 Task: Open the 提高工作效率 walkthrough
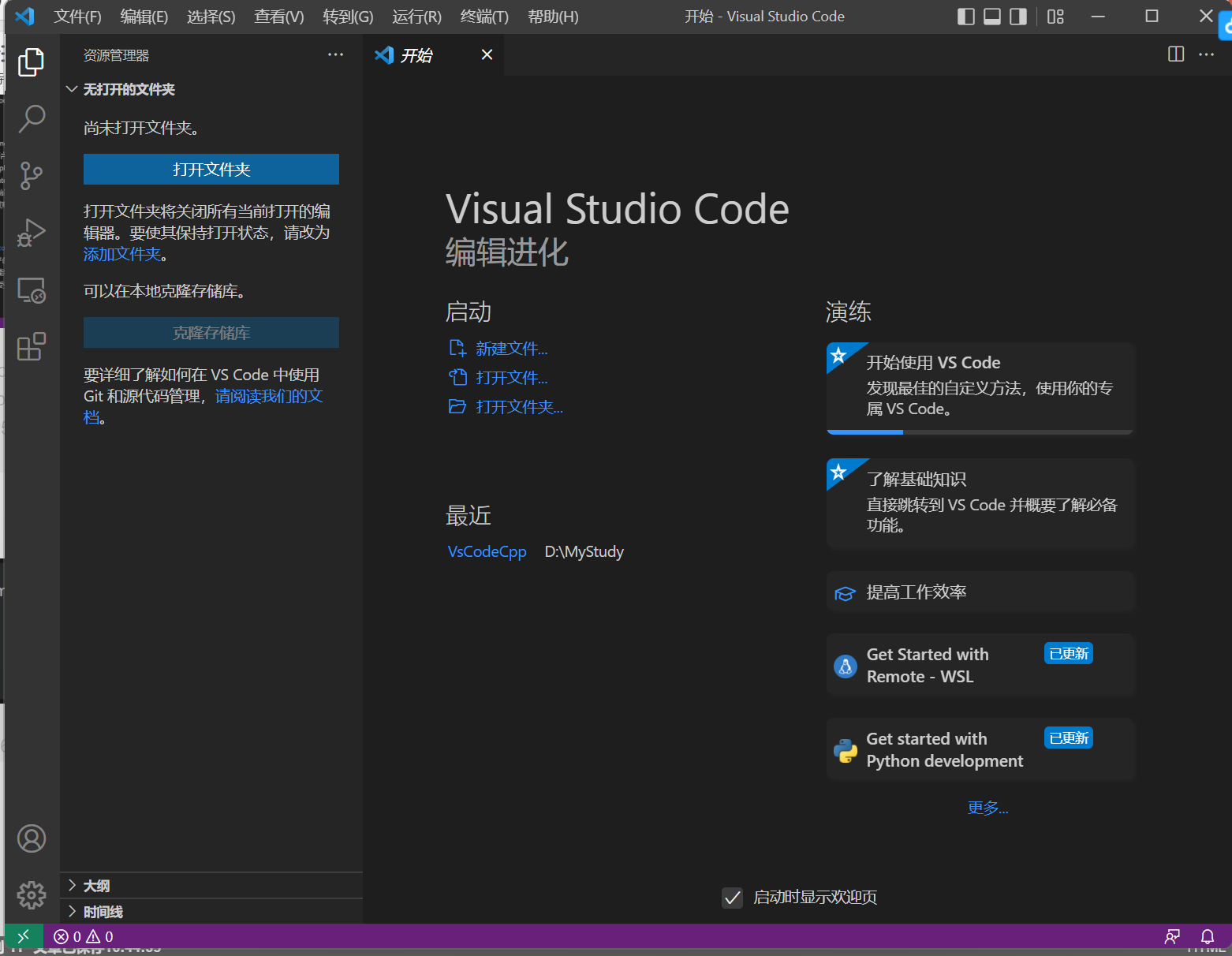tap(980, 592)
